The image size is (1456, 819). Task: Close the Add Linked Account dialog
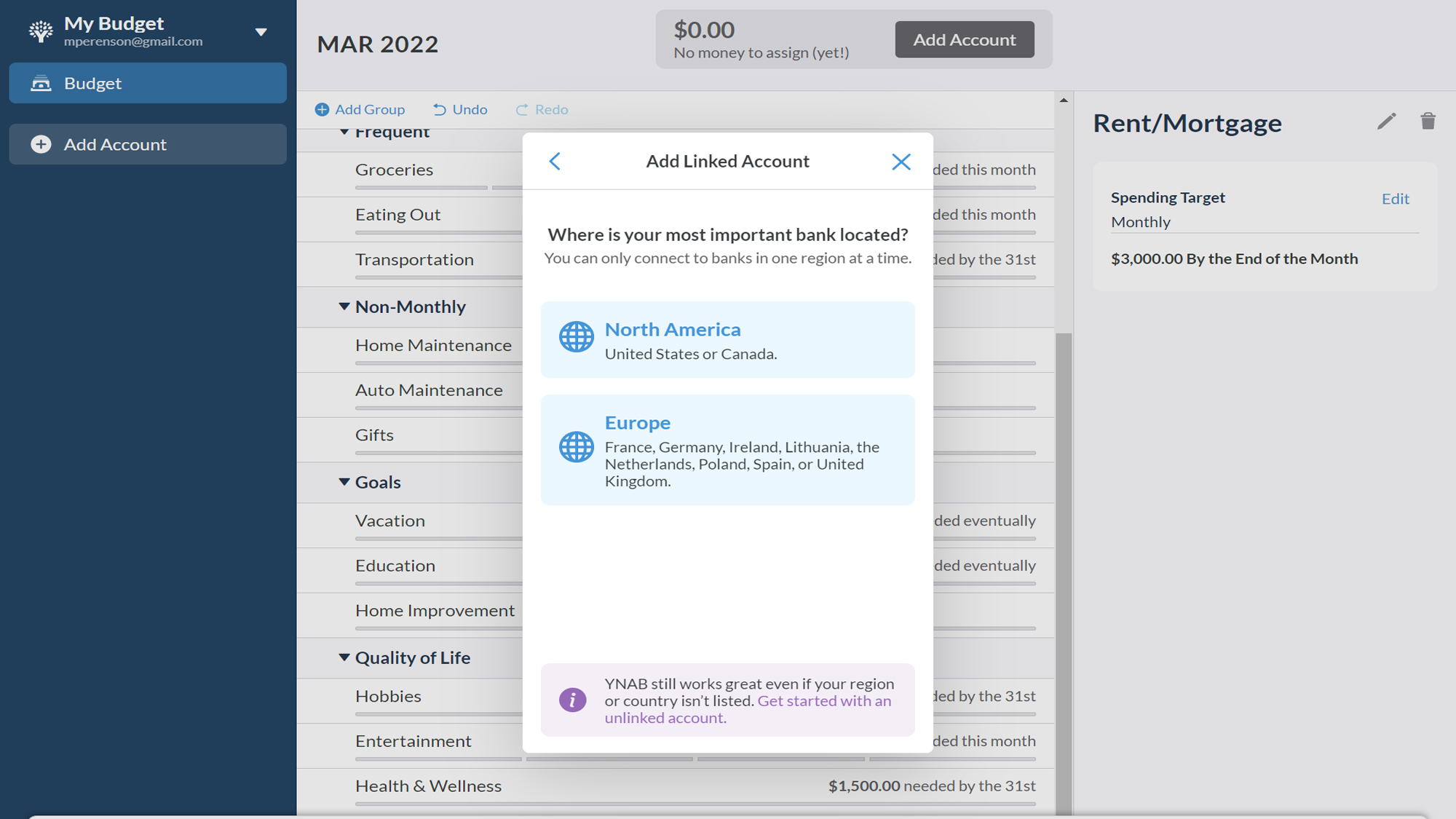coord(901,162)
